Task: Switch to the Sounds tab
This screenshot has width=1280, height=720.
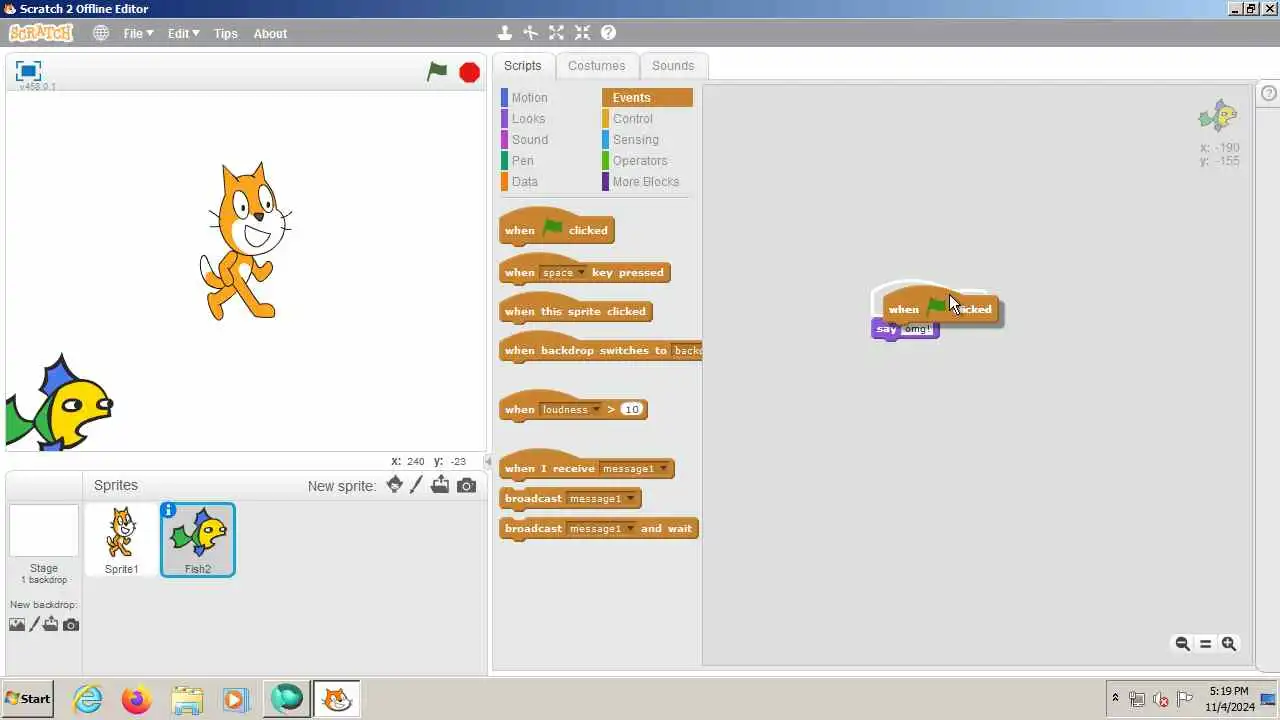Action: (x=673, y=65)
